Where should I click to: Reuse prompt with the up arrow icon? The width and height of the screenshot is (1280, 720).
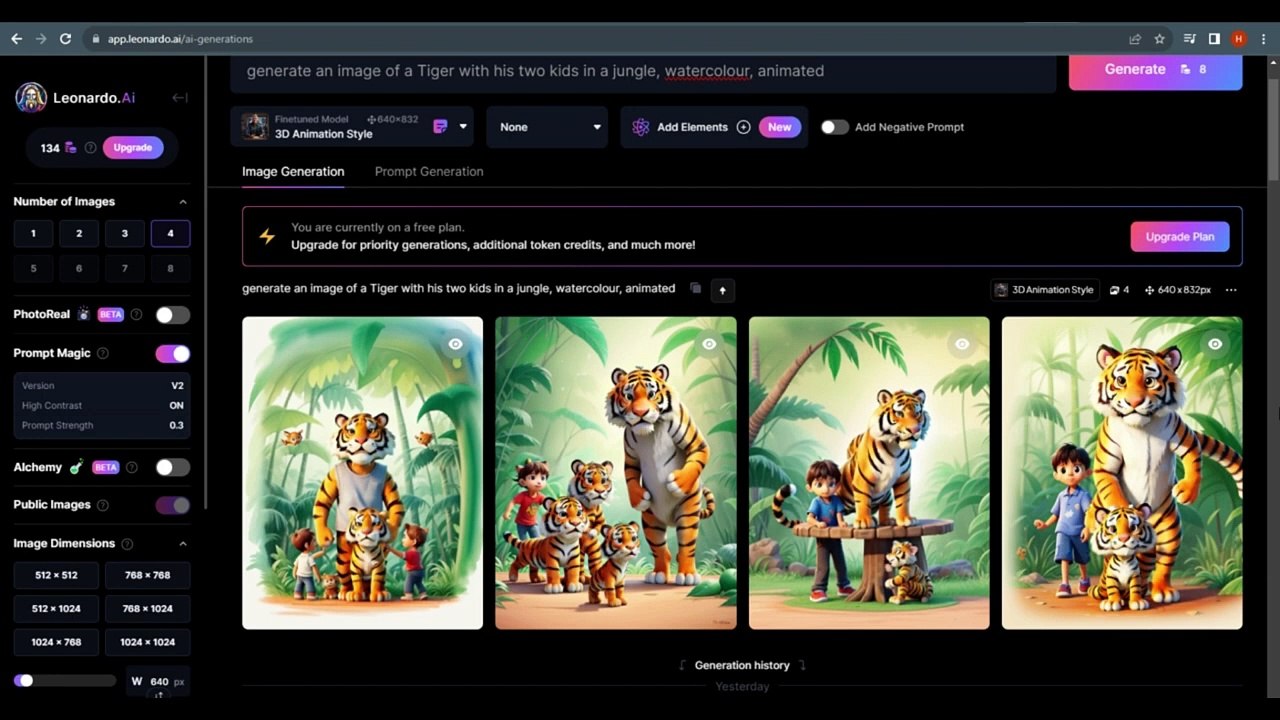click(x=722, y=290)
